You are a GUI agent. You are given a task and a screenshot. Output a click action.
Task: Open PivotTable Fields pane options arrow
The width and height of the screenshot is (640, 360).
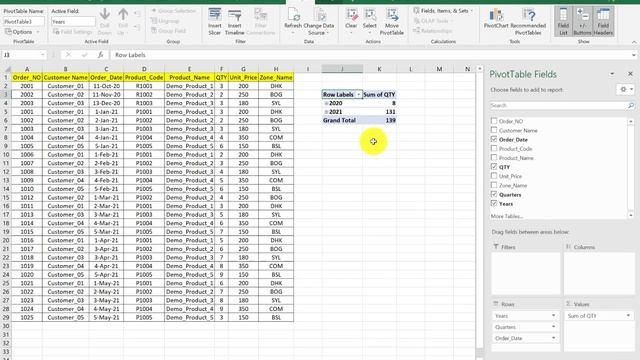(612, 74)
